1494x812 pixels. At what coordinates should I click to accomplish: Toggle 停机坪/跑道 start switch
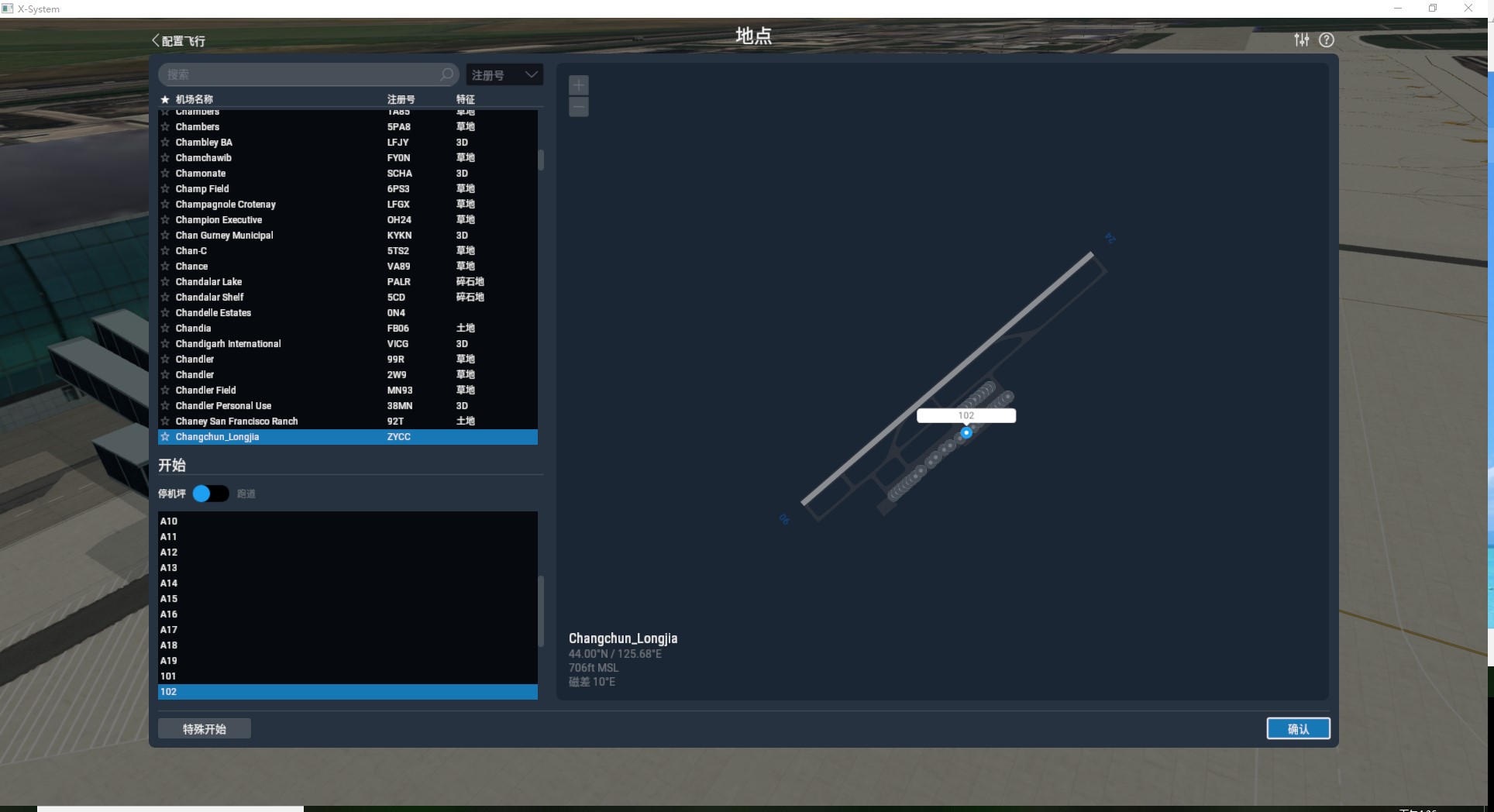211,494
